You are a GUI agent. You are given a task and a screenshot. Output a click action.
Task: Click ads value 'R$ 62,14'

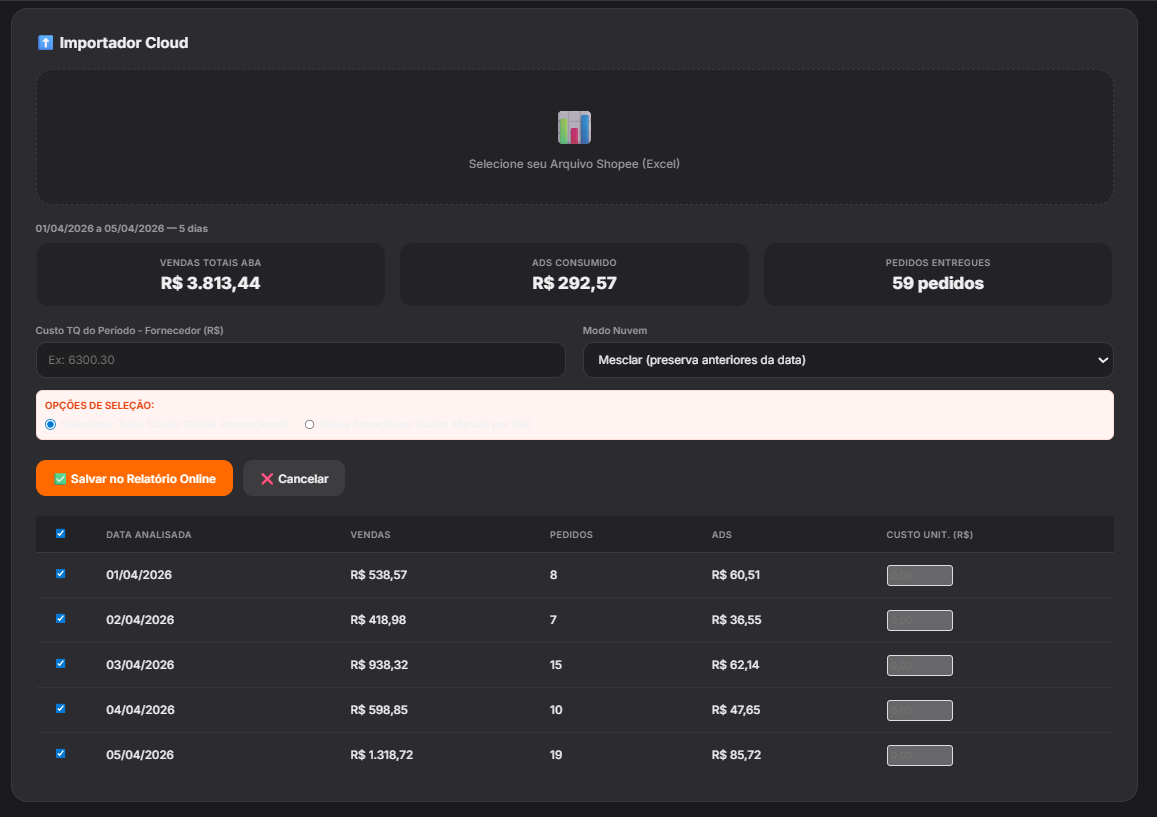point(735,665)
